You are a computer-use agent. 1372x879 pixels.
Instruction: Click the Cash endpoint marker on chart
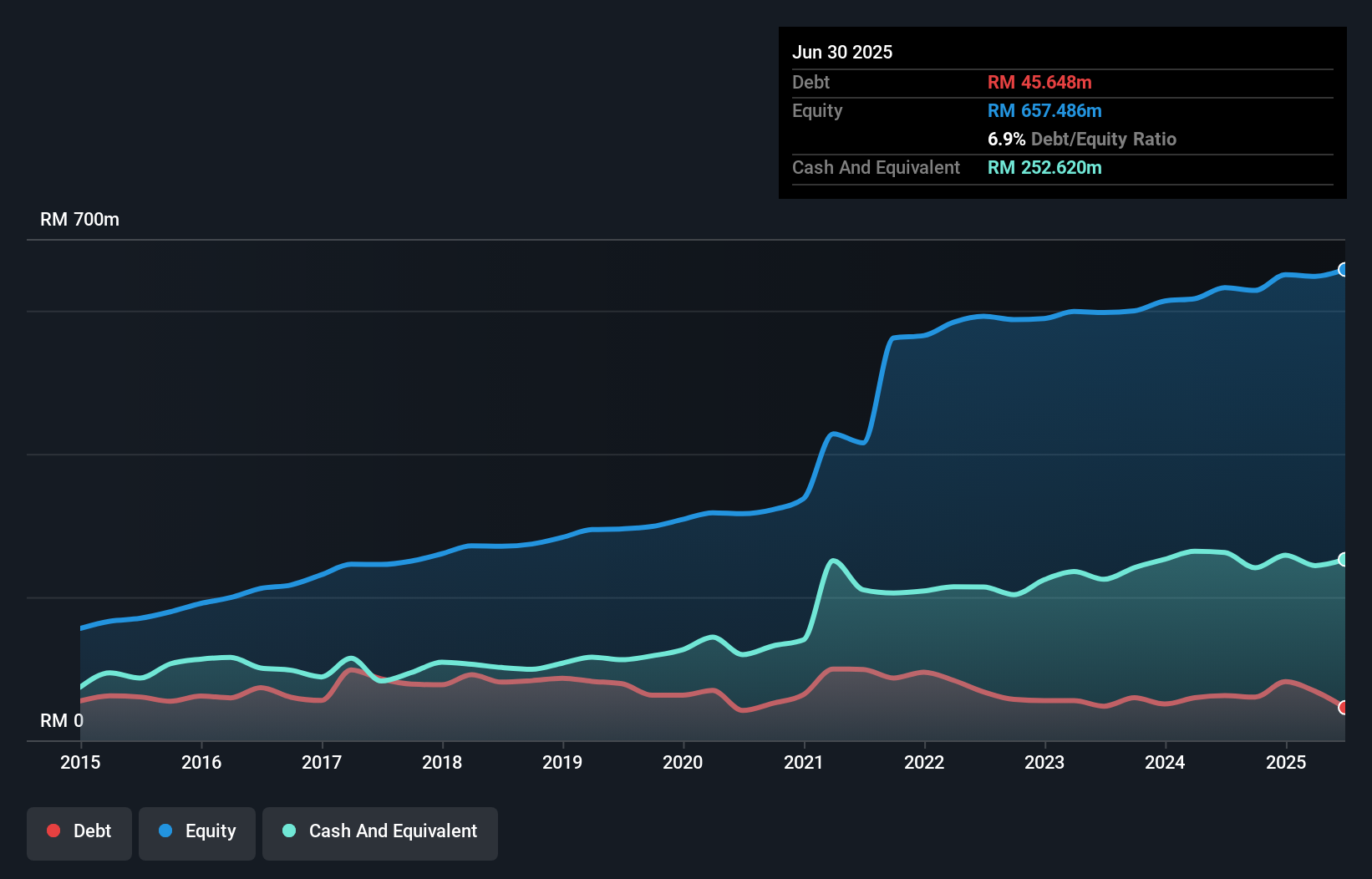[x=1343, y=559]
